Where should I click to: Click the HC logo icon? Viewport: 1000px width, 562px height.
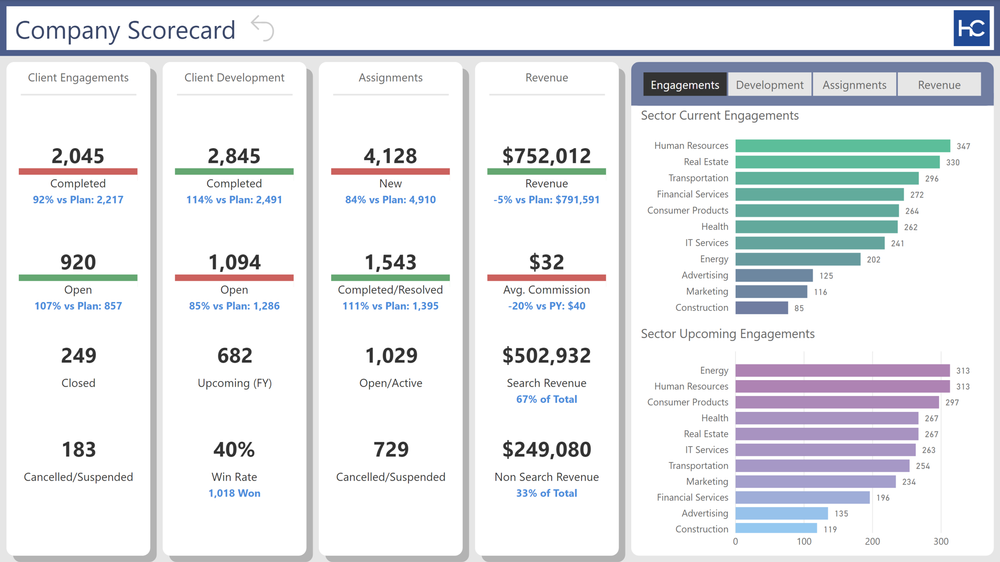[971, 28]
